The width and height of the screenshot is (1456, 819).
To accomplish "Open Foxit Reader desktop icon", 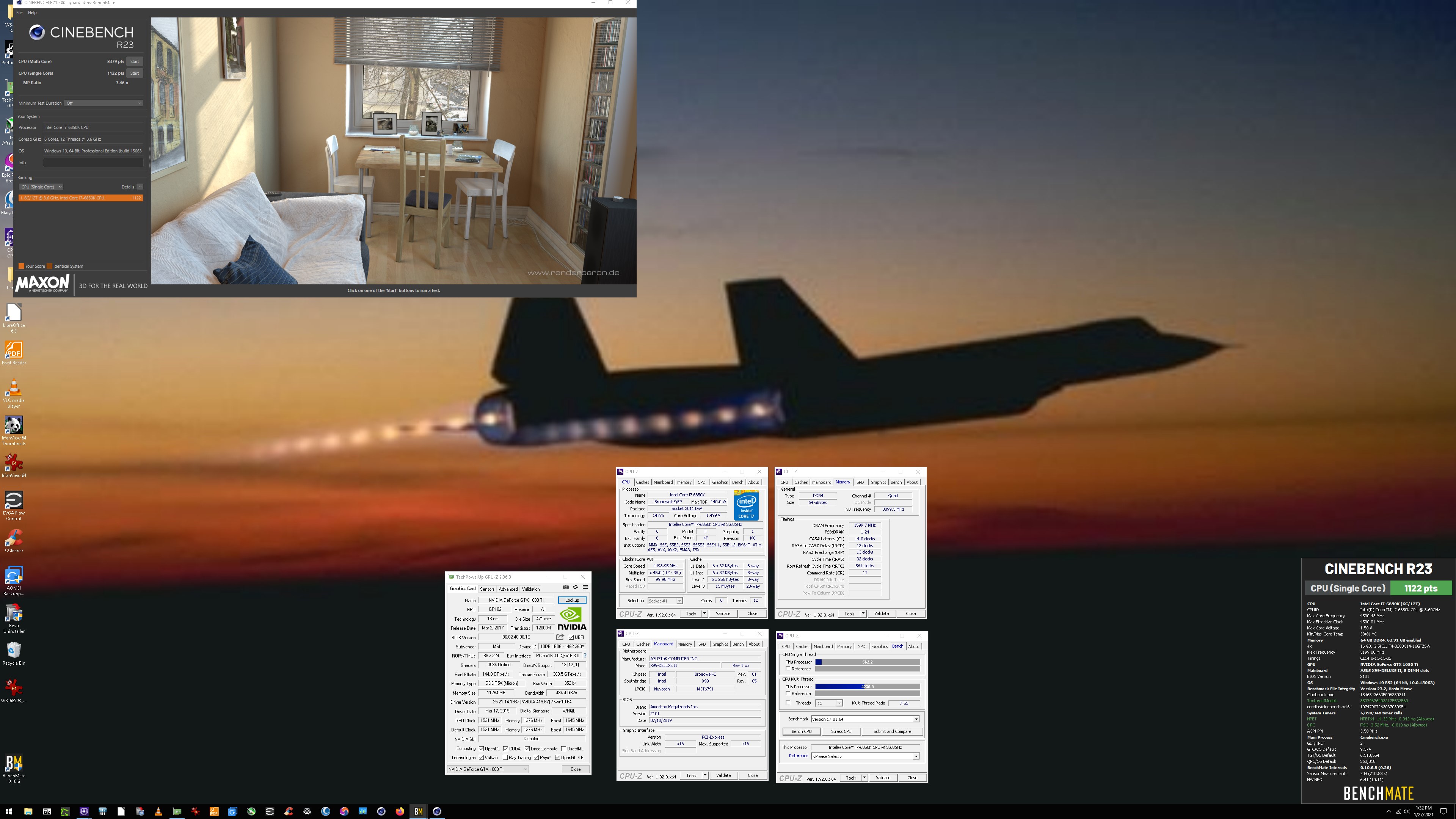I will pos(14,353).
